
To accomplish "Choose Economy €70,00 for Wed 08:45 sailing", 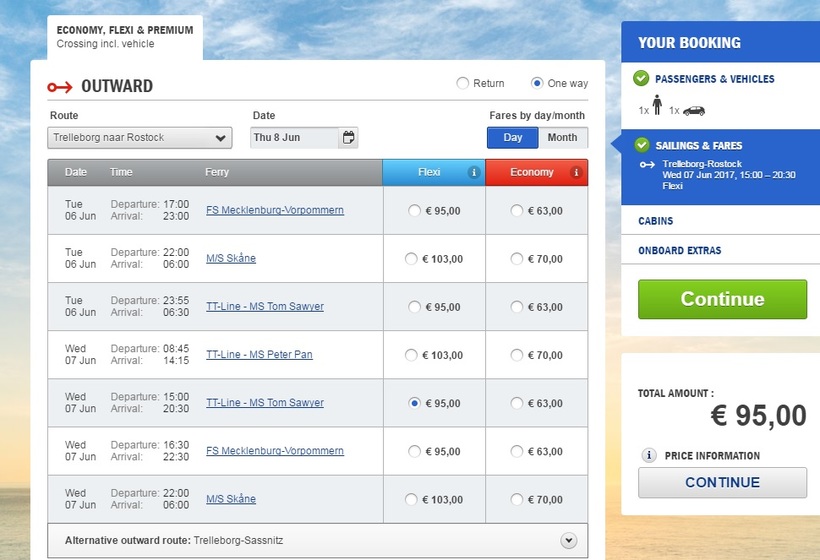I will coord(517,355).
